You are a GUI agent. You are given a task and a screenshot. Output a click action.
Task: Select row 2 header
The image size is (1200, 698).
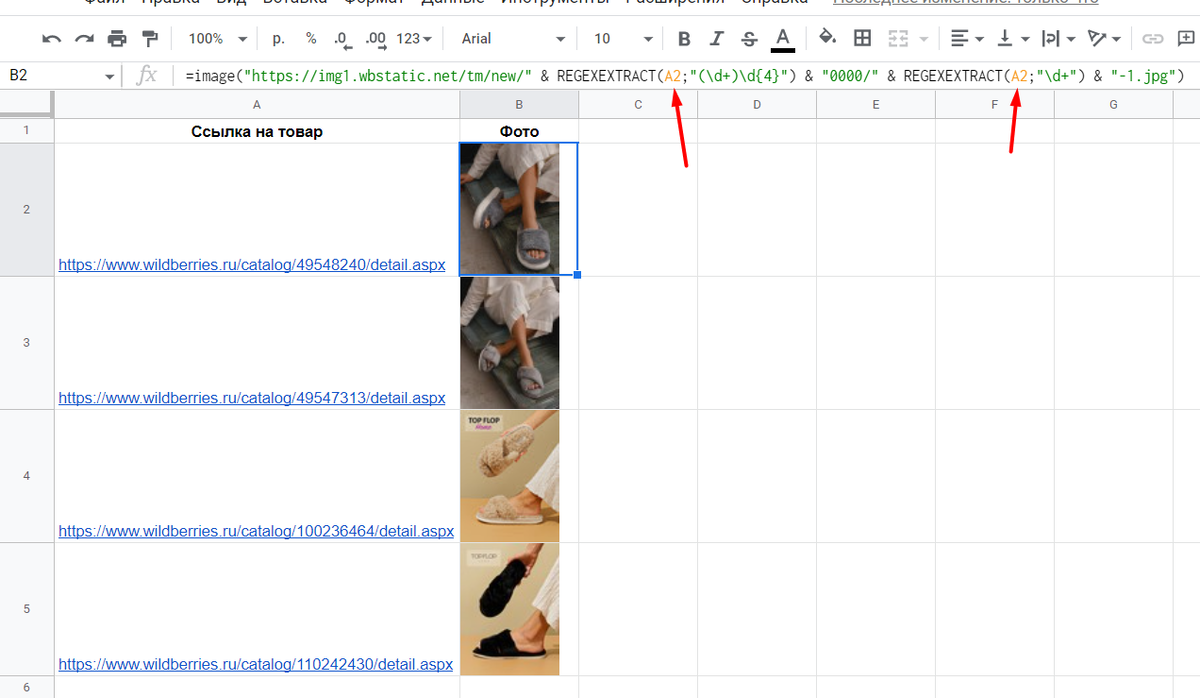(x=27, y=209)
